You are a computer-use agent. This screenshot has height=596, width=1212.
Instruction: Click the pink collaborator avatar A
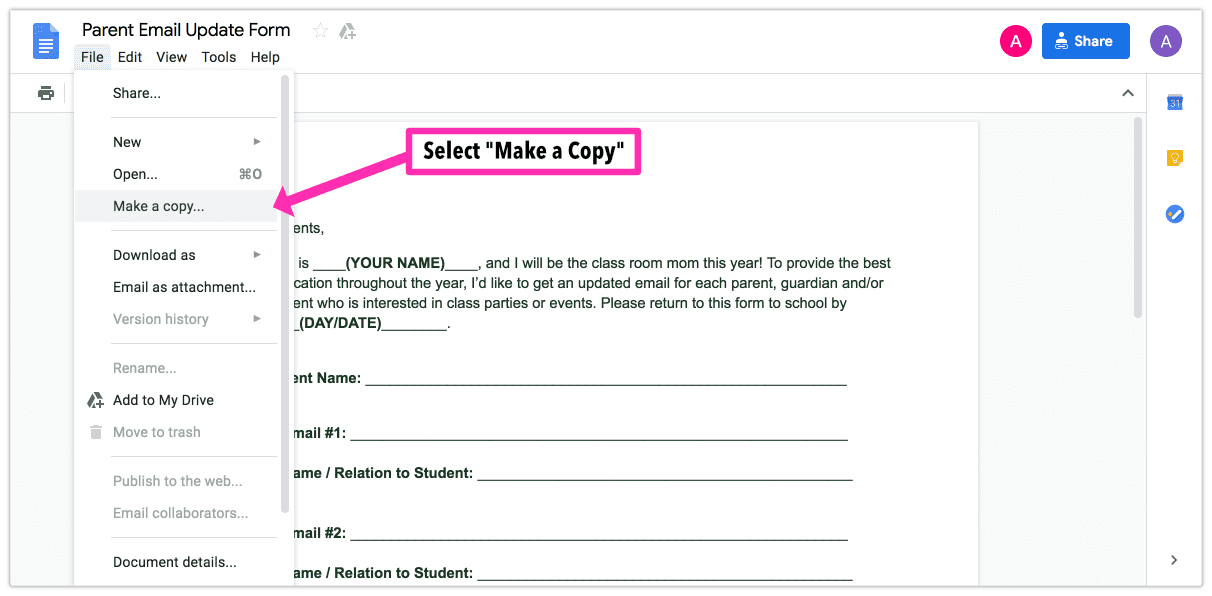point(1016,42)
